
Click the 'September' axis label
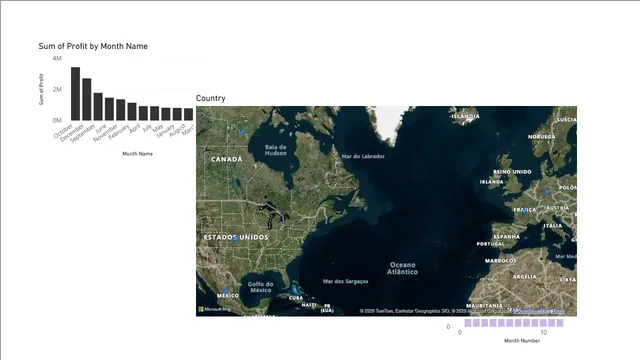pos(82,133)
